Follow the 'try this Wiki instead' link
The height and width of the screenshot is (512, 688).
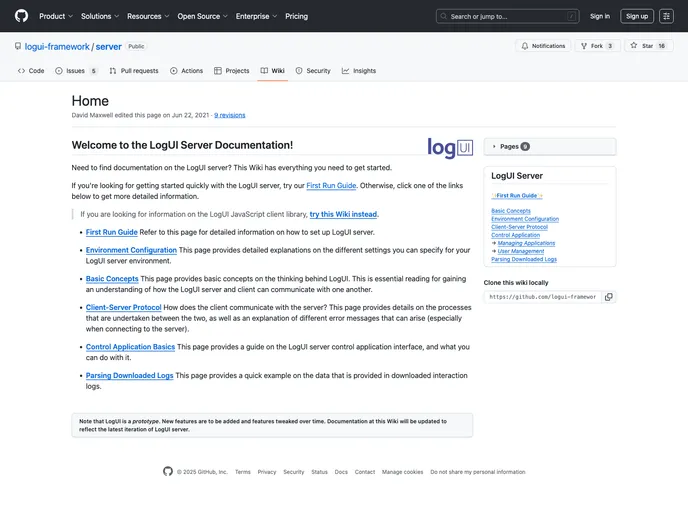pyautogui.click(x=343, y=214)
